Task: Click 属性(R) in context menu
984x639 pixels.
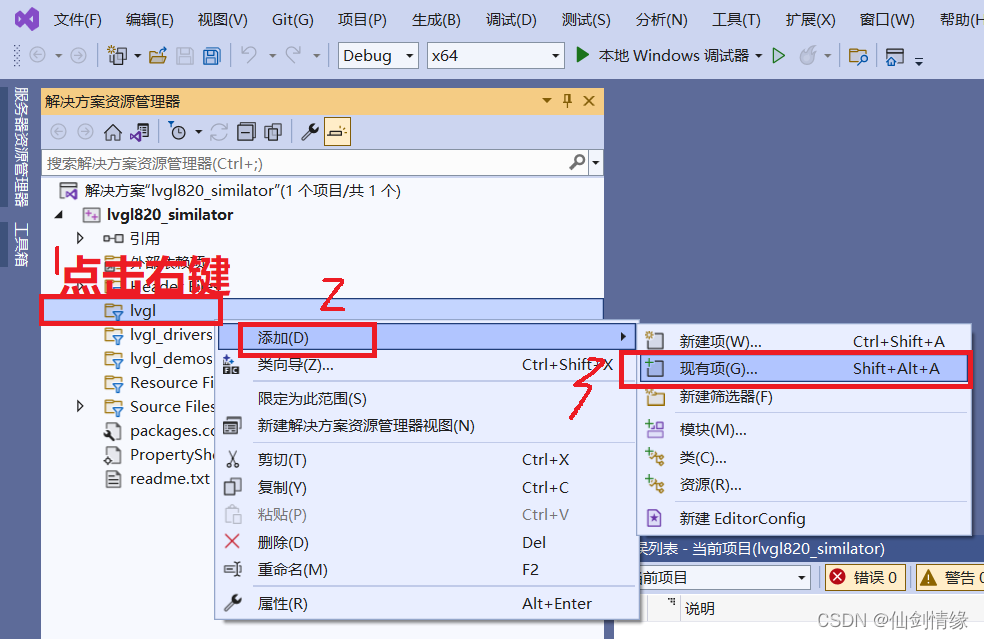Action: pyautogui.click(x=427, y=603)
